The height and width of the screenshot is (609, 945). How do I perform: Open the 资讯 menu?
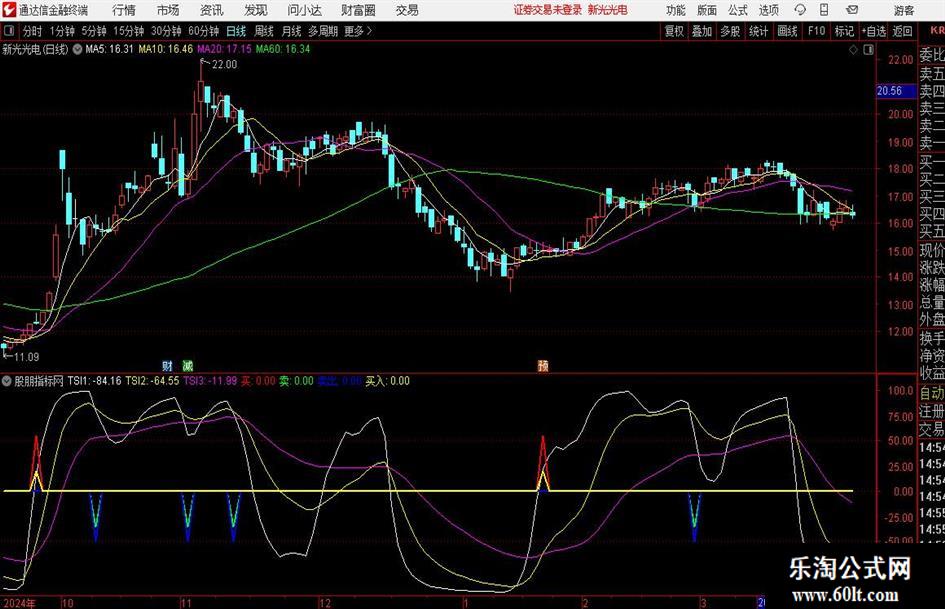pyautogui.click(x=212, y=10)
